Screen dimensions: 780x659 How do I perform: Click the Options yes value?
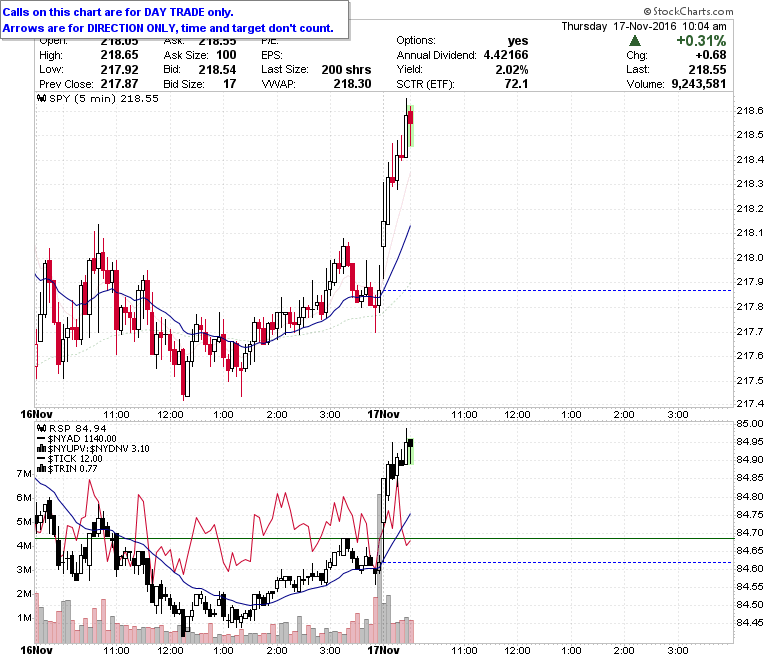[x=518, y=41]
